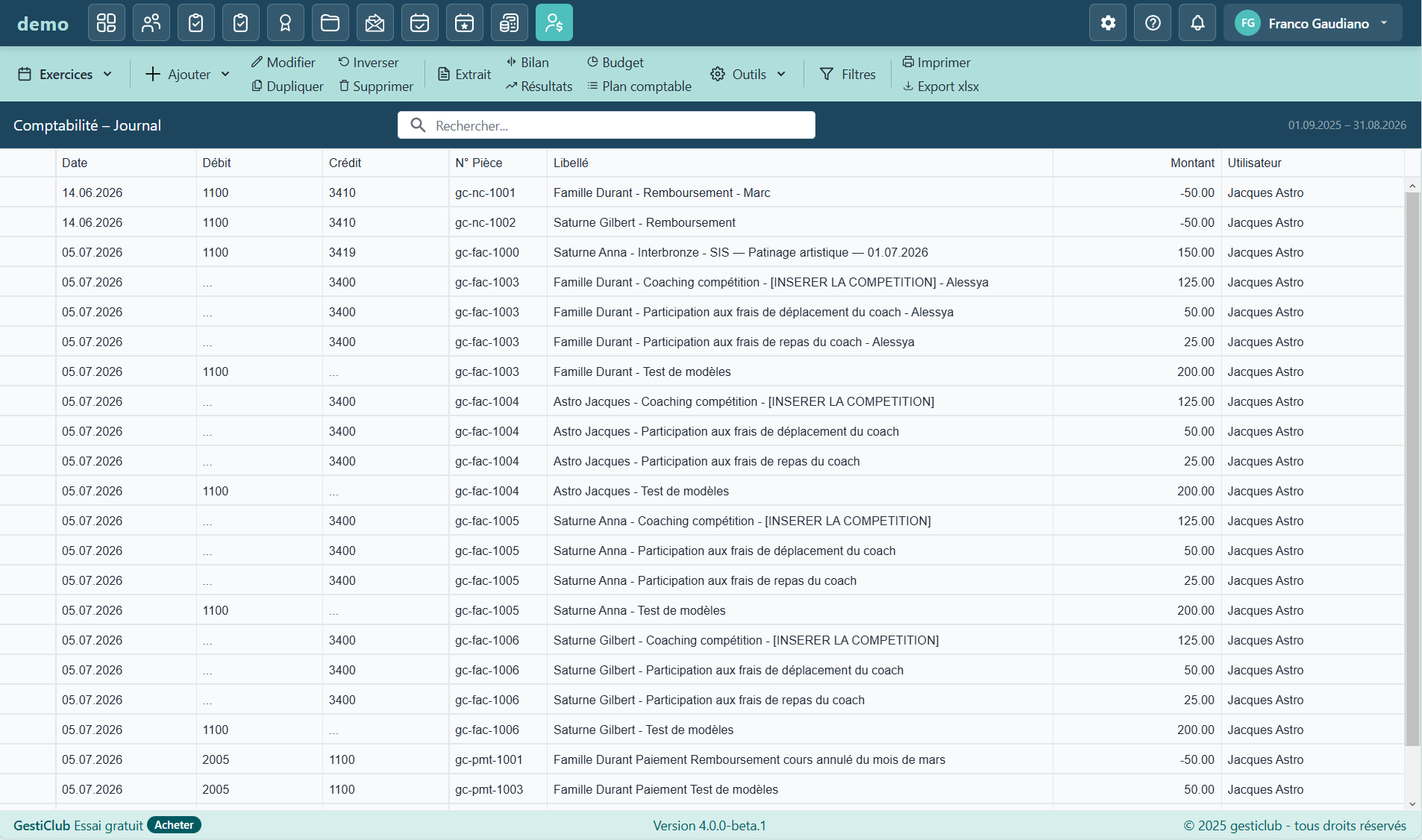Open the settings gear in the top bar
Screen dimensions: 1422x840
(x=1108, y=22)
